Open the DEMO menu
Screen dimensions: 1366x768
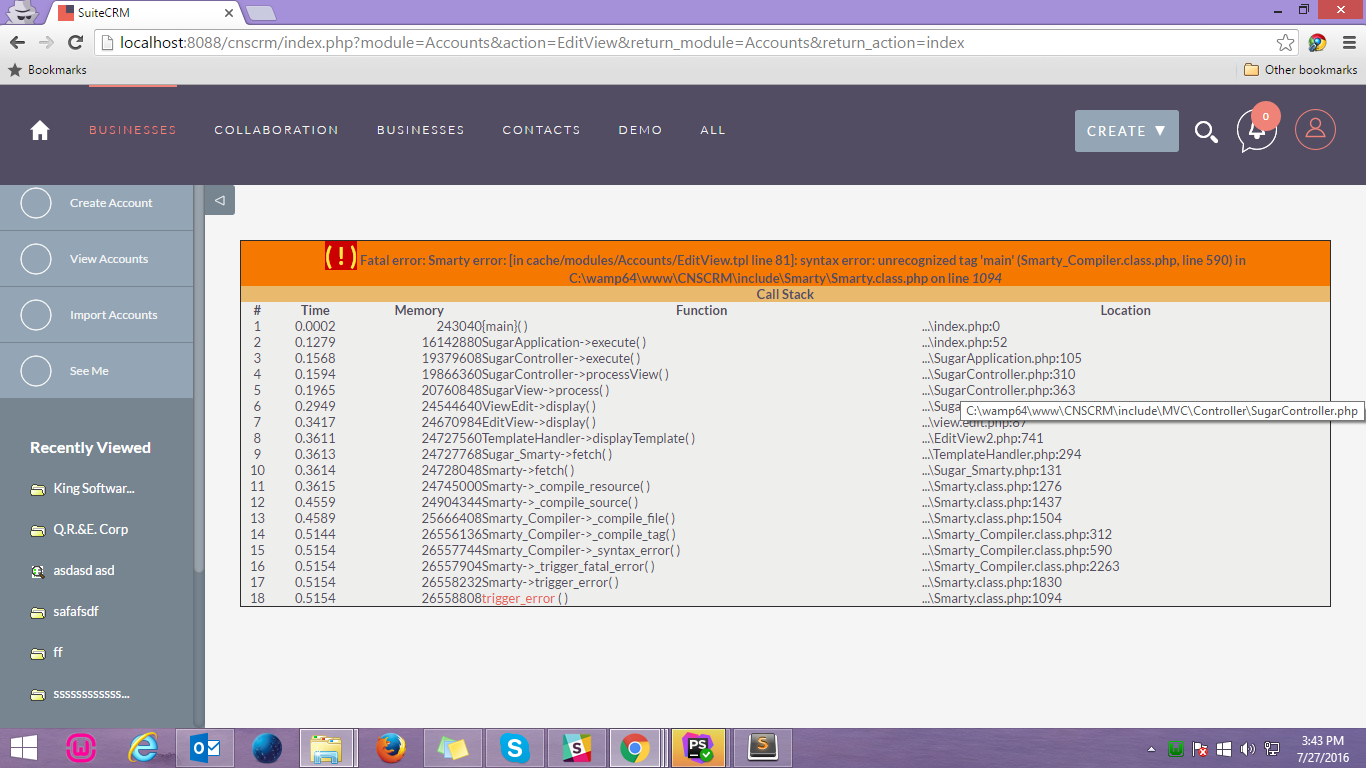(640, 130)
